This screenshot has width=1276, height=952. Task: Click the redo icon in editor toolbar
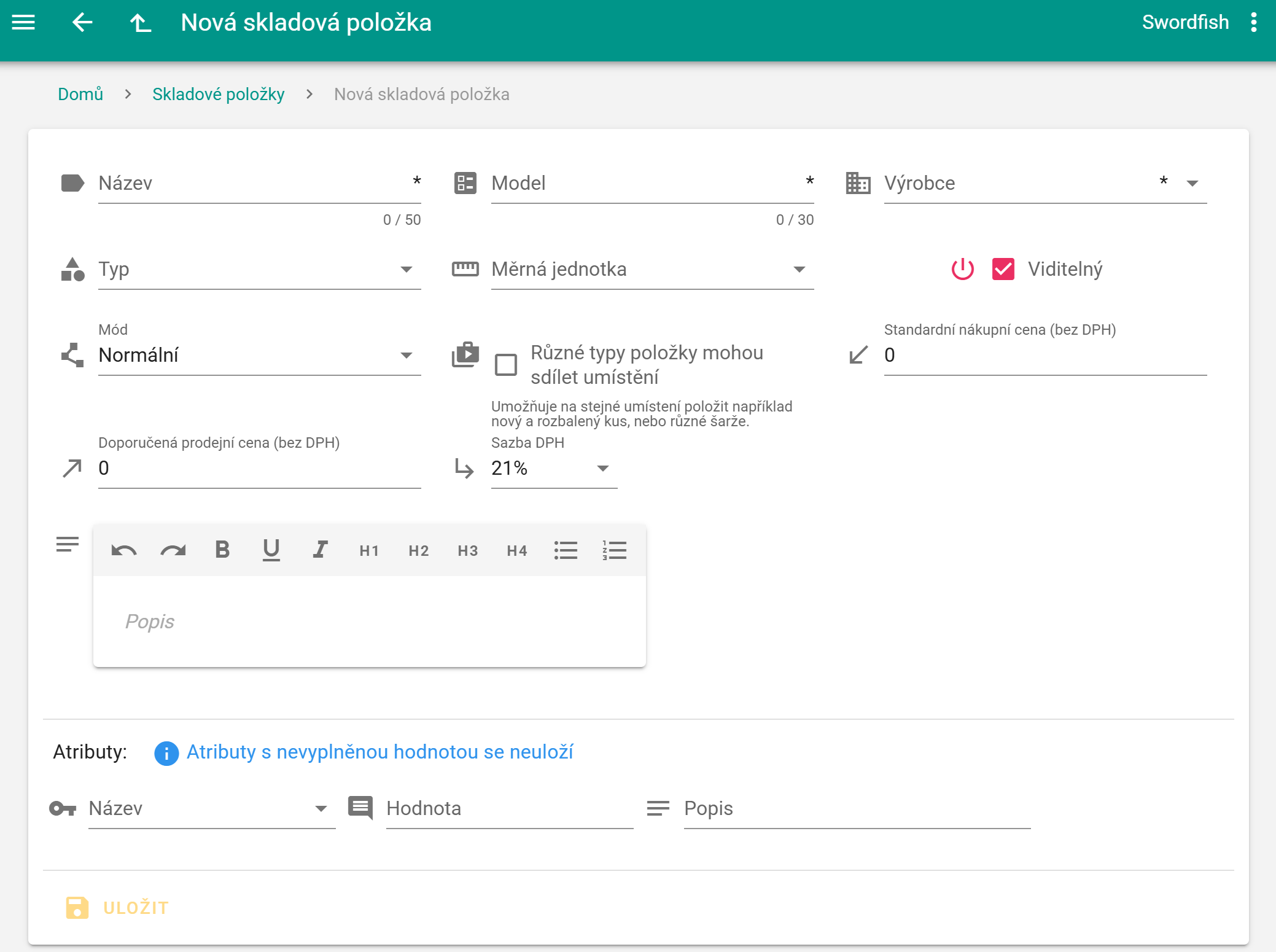173,550
